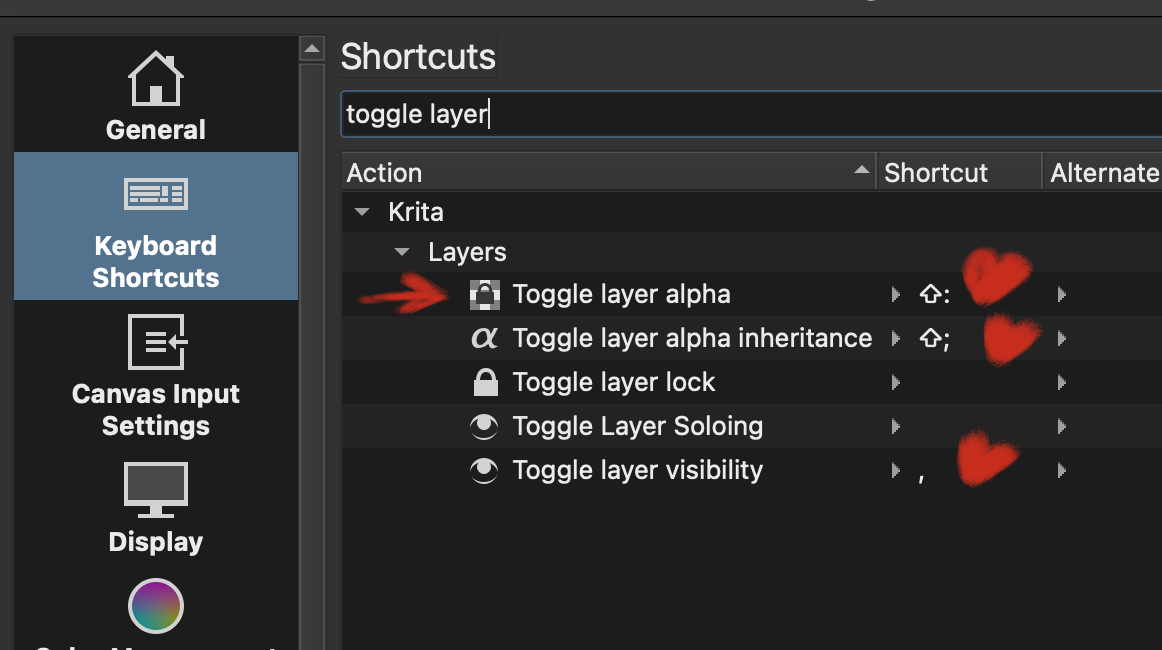Collapse the Layers tree group
This screenshot has height=650, width=1162.
pyautogui.click(x=403, y=253)
